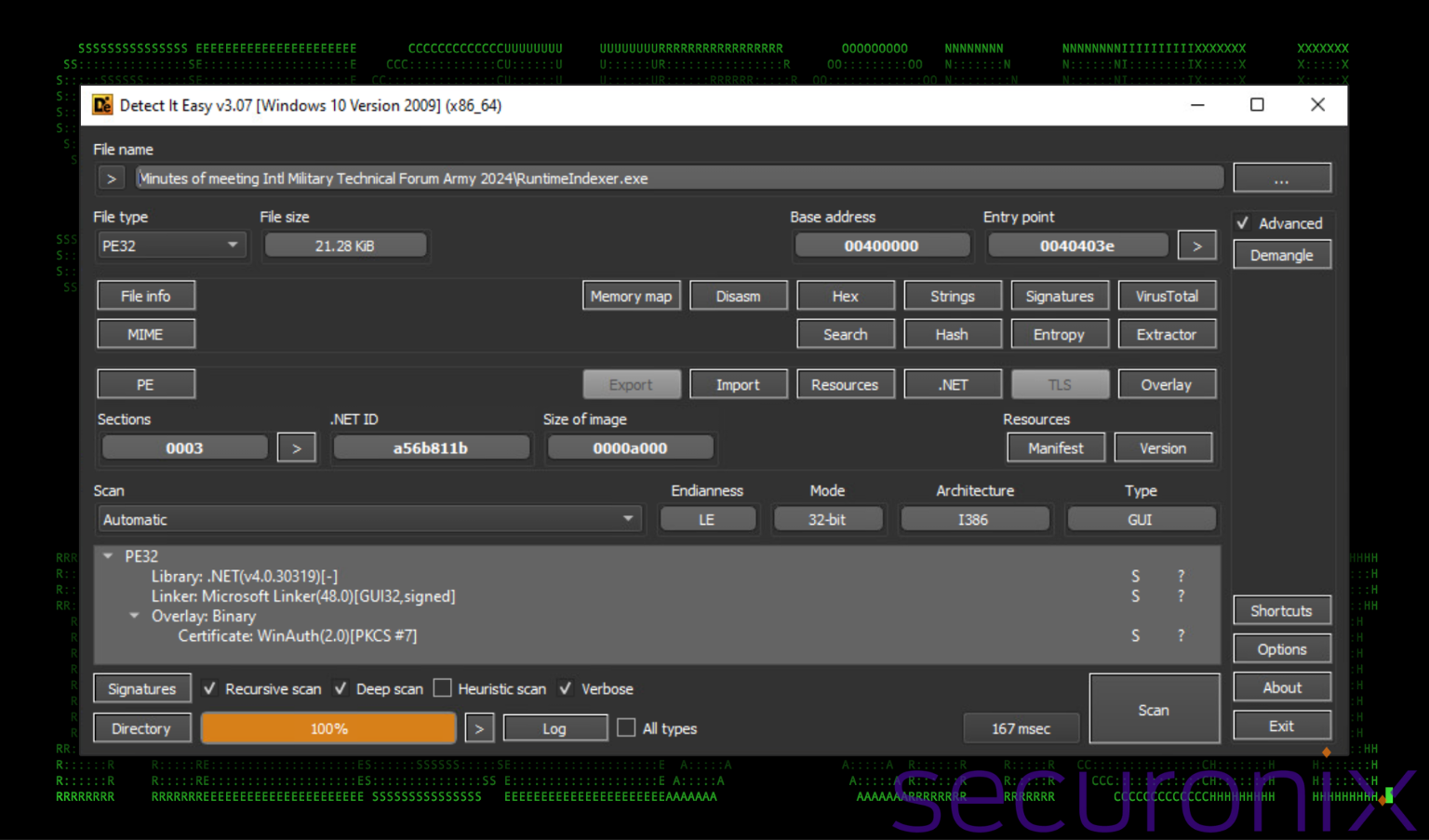Click the Detect It Easy title bar icon
Screen dimensions: 1429x840
pos(102,105)
